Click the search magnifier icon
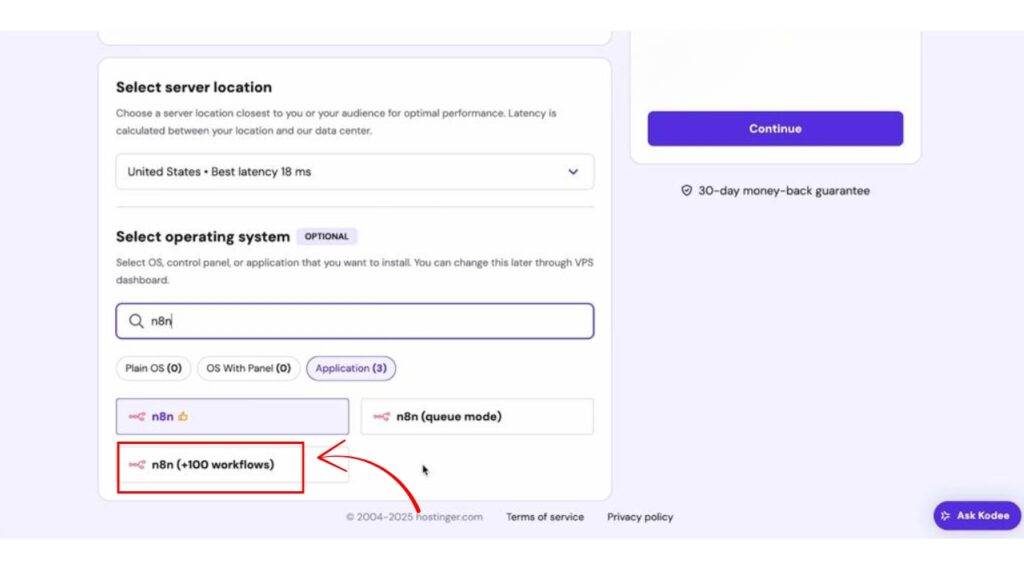This screenshot has height=576, width=1024. point(136,322)
